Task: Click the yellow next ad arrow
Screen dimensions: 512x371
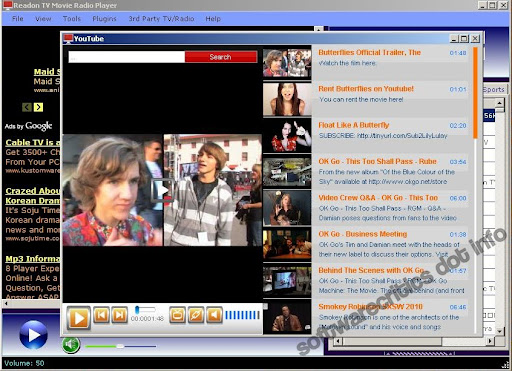Action: [x=38, y=107]
